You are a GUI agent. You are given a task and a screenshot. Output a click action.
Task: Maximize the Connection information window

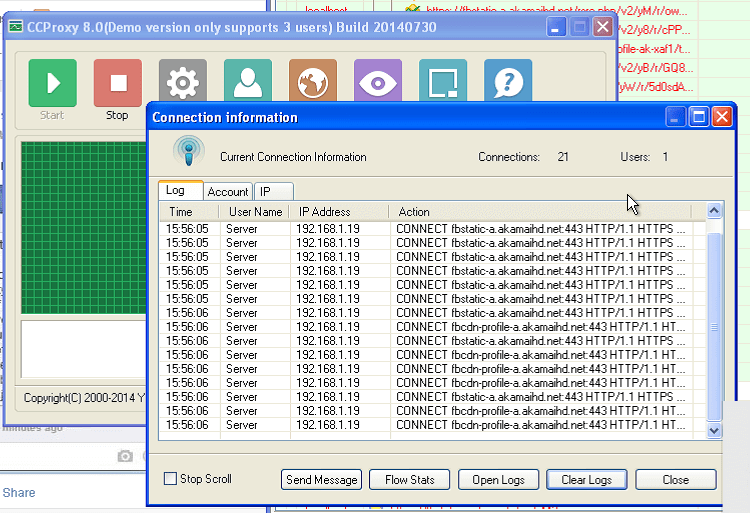click(699, 117)
